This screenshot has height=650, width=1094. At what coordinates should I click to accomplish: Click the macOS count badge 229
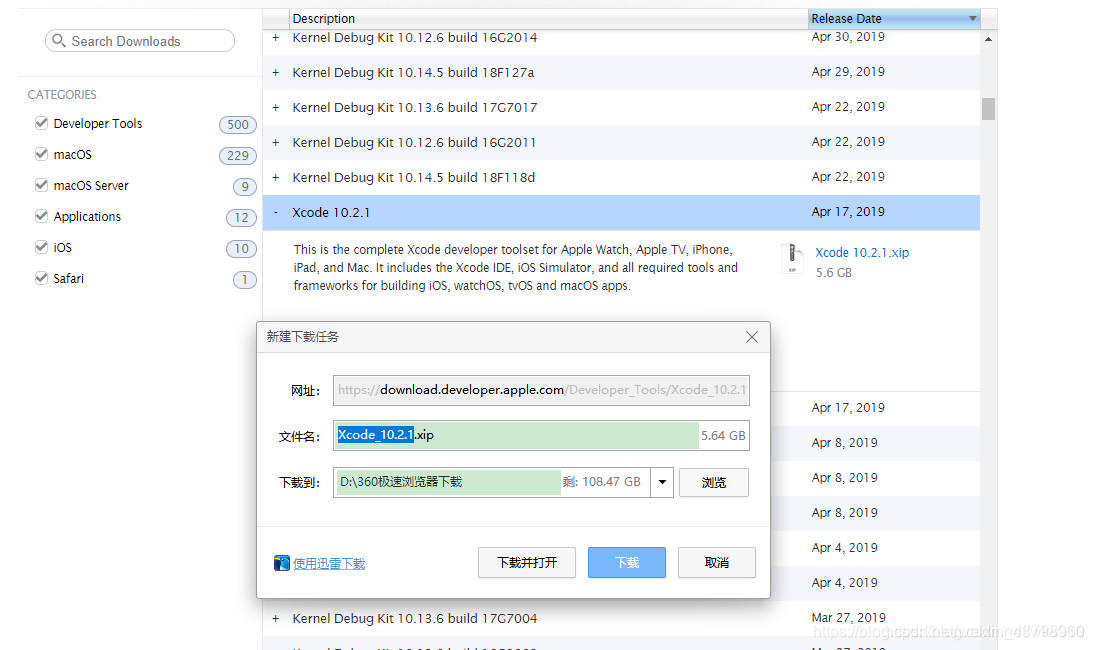(238, 155)
